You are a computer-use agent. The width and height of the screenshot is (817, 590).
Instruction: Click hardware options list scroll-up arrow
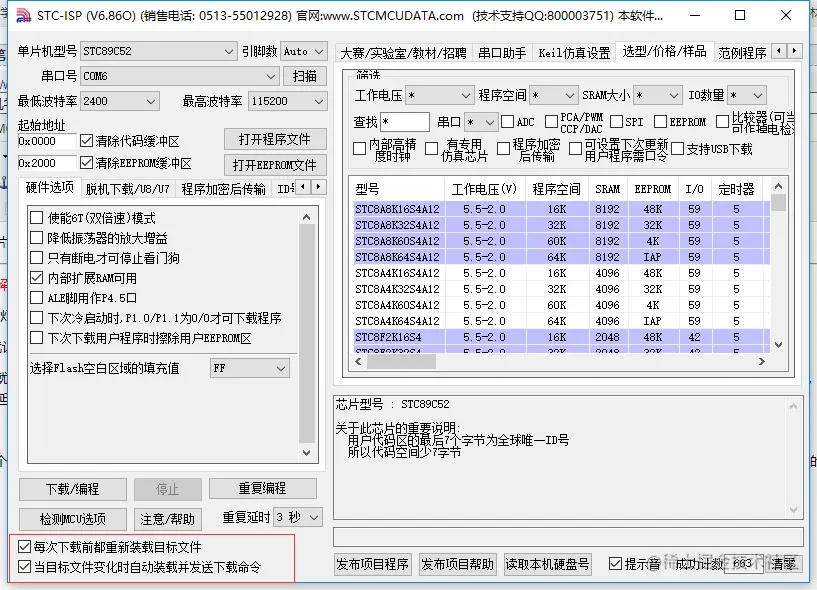(306, 217)
